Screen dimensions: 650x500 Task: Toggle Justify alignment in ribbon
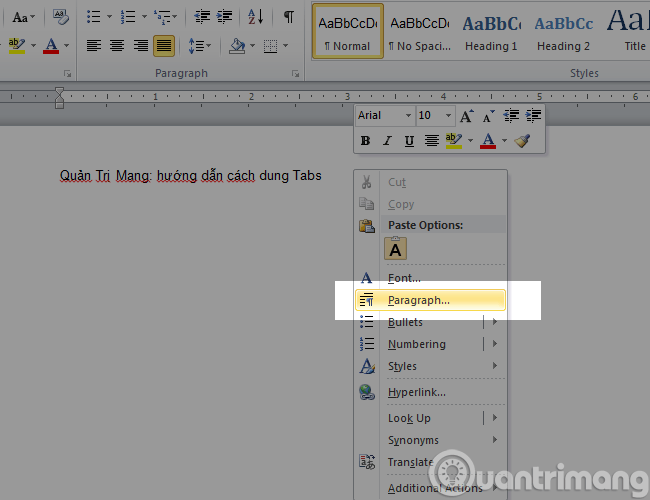(163, 46)
